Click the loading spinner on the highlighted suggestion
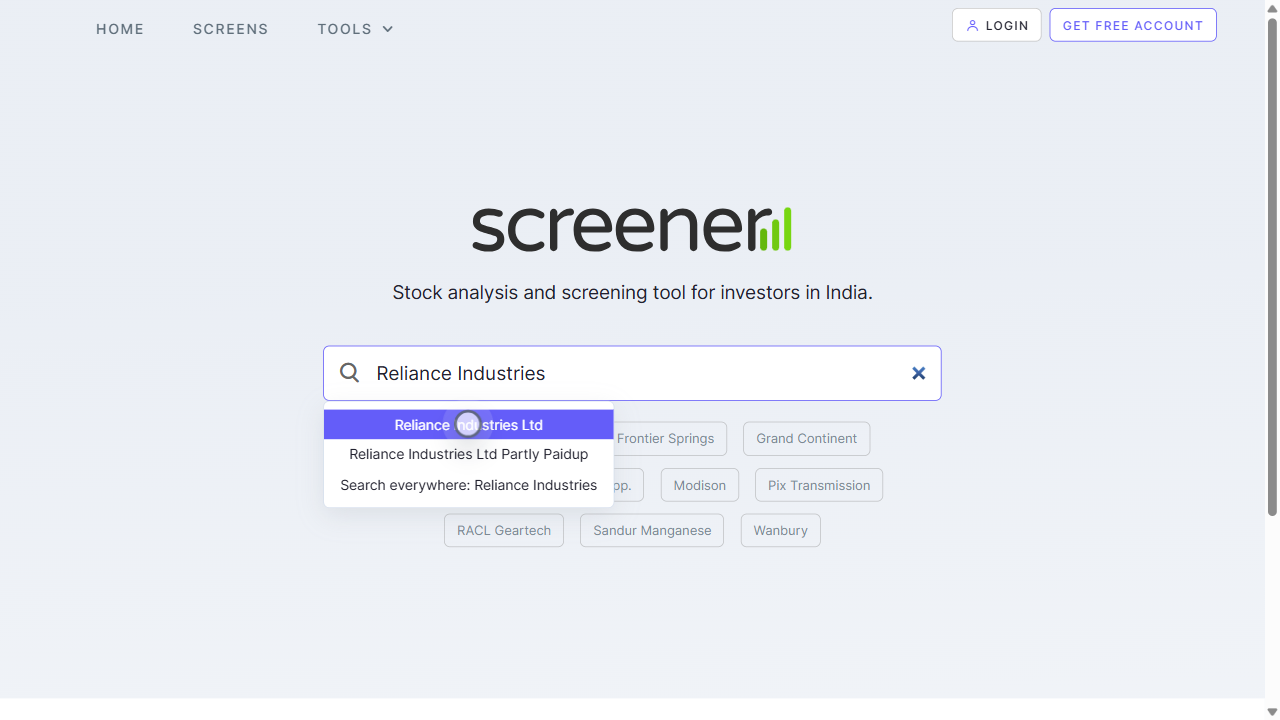 click(468, 424)
